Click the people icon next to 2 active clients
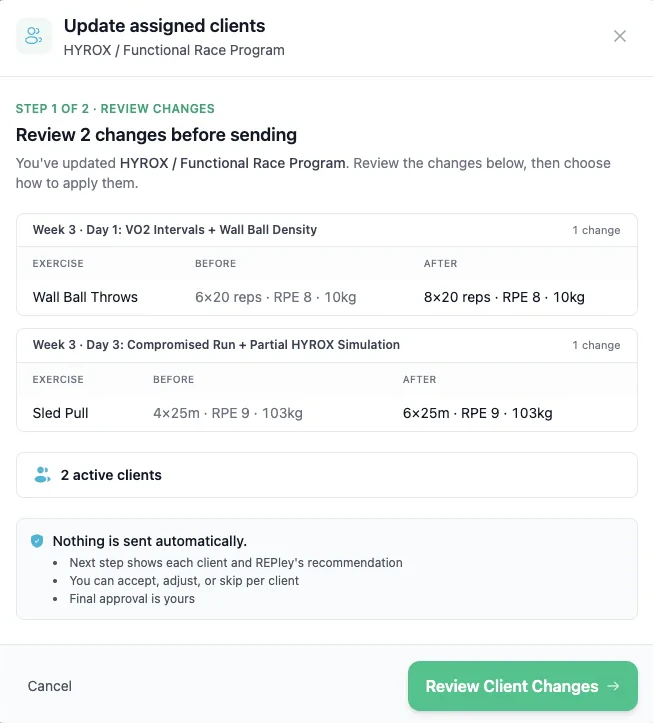Viewport: 653px width, 723px height. 42,475
